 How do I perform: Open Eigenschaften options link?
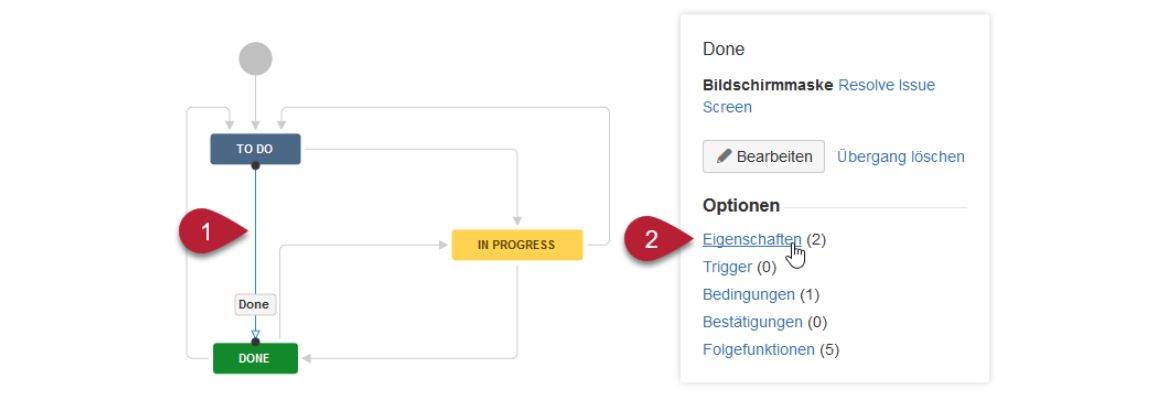(752, 239)
